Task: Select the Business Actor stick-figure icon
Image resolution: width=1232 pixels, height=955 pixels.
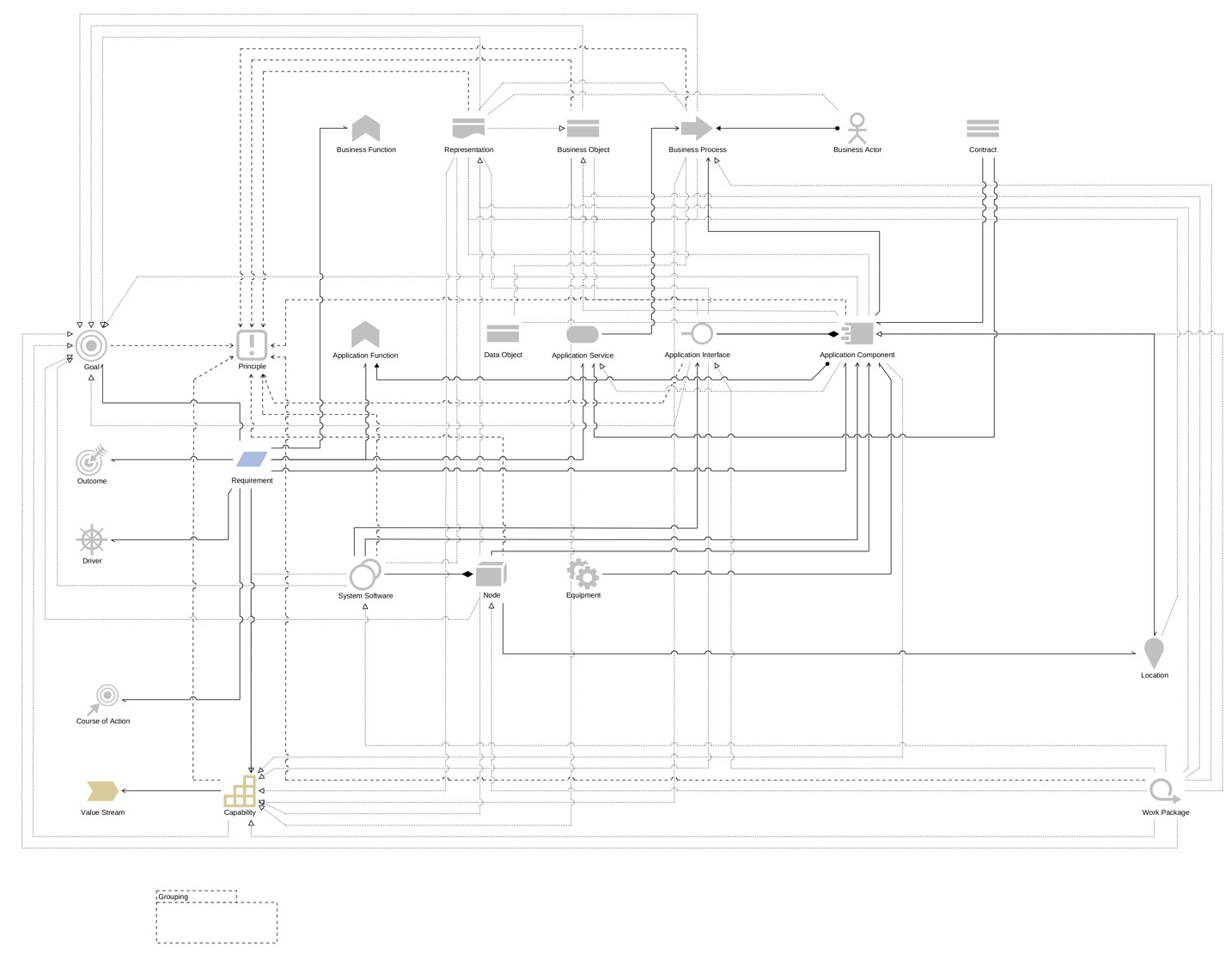Action: click(857, 127)
